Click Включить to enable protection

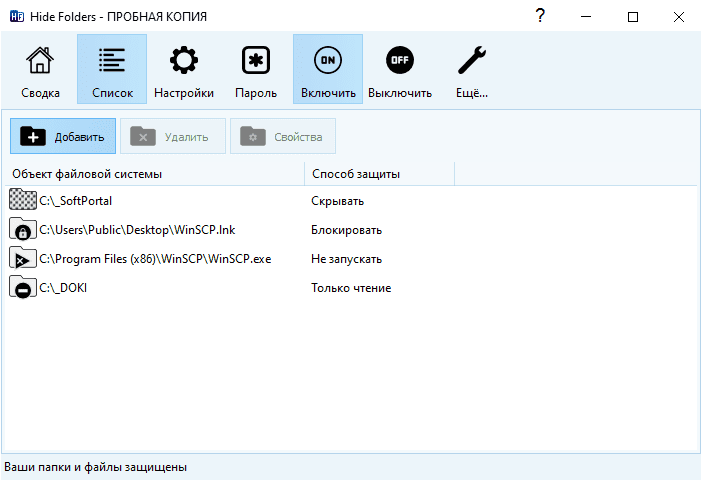coord(328,69)
